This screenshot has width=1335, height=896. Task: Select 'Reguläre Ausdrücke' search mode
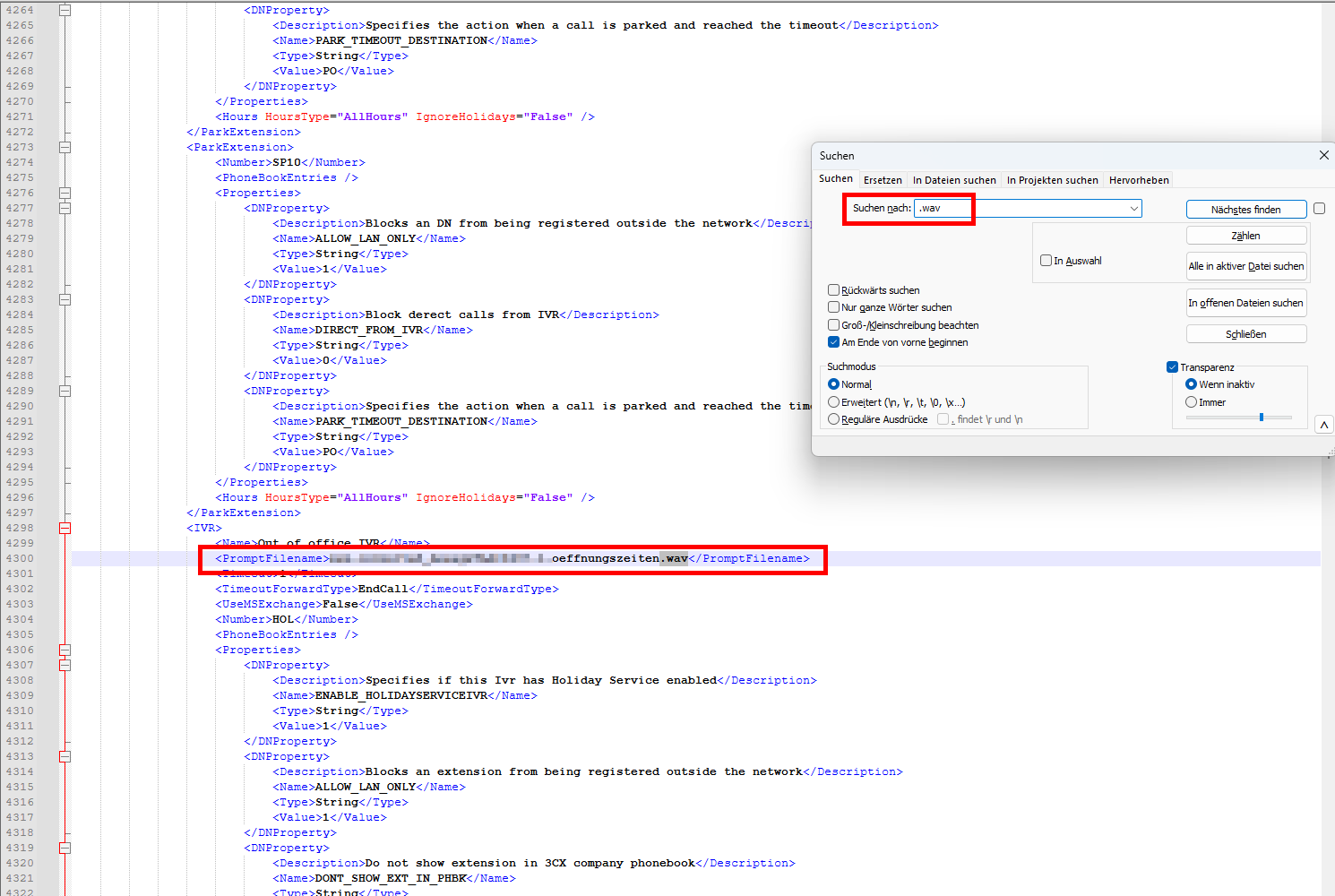point(833,419)
